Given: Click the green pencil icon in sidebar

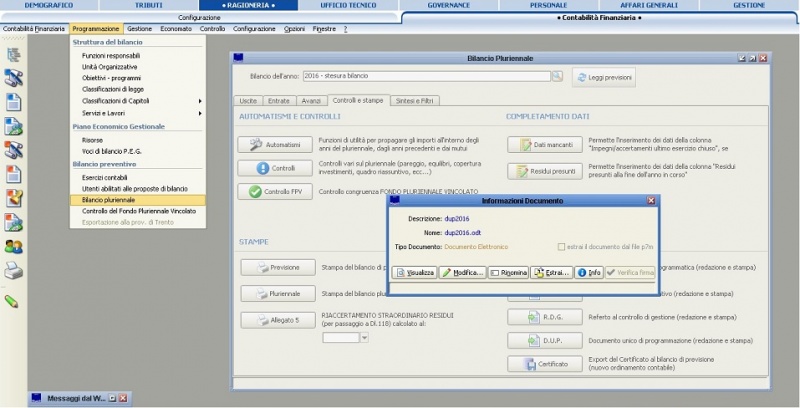Looking at the screenshot, I should click(12, 300).
